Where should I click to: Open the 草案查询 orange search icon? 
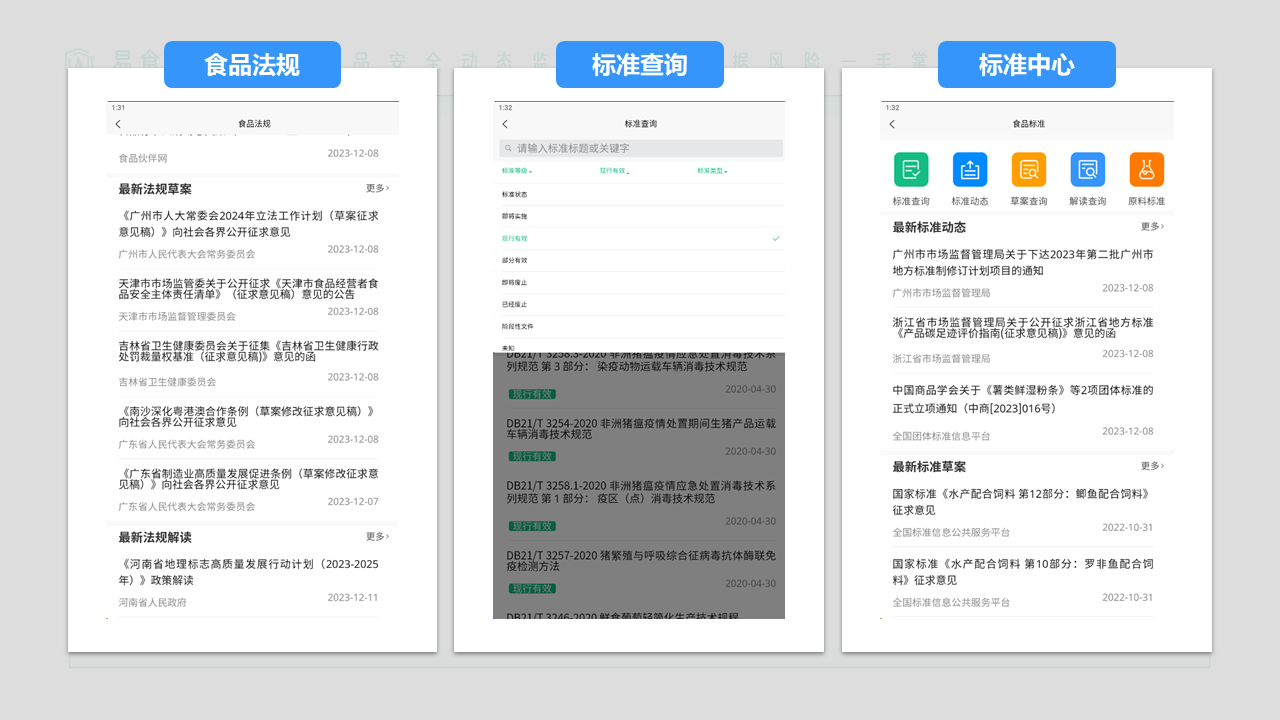(x=1029, y=170)
